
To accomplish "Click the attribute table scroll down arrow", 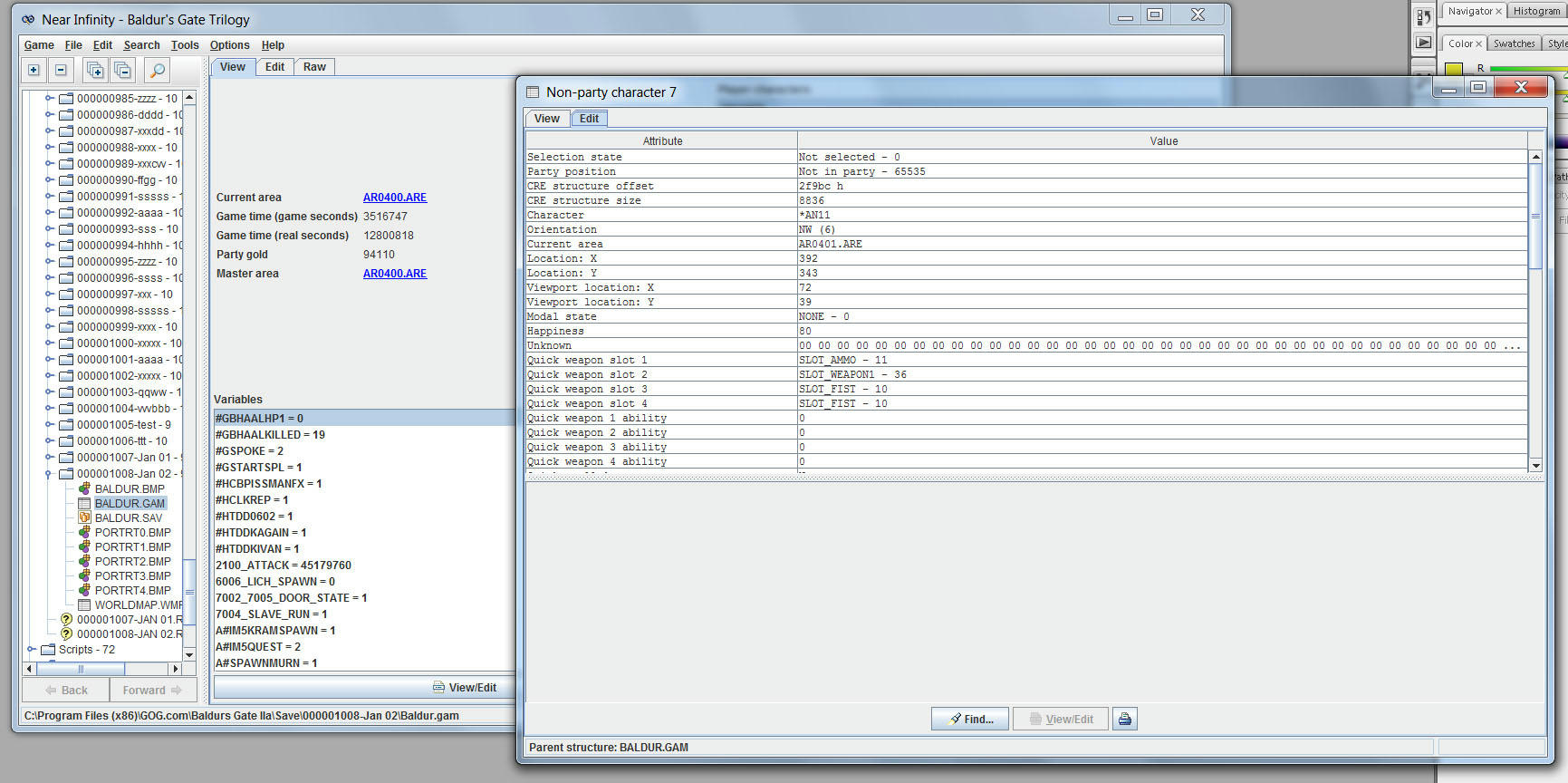I will [x=1535, y=465].
